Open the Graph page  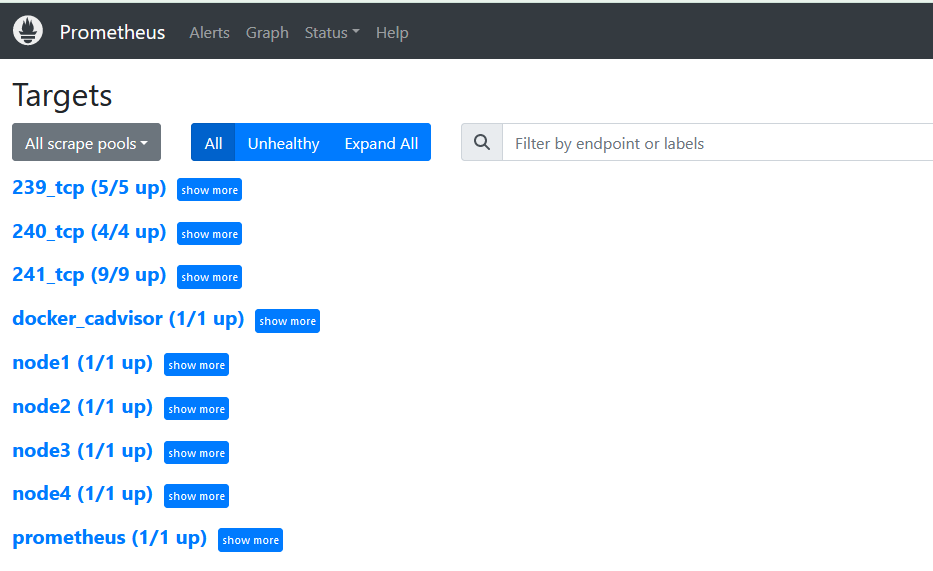(x=267, y=33)
